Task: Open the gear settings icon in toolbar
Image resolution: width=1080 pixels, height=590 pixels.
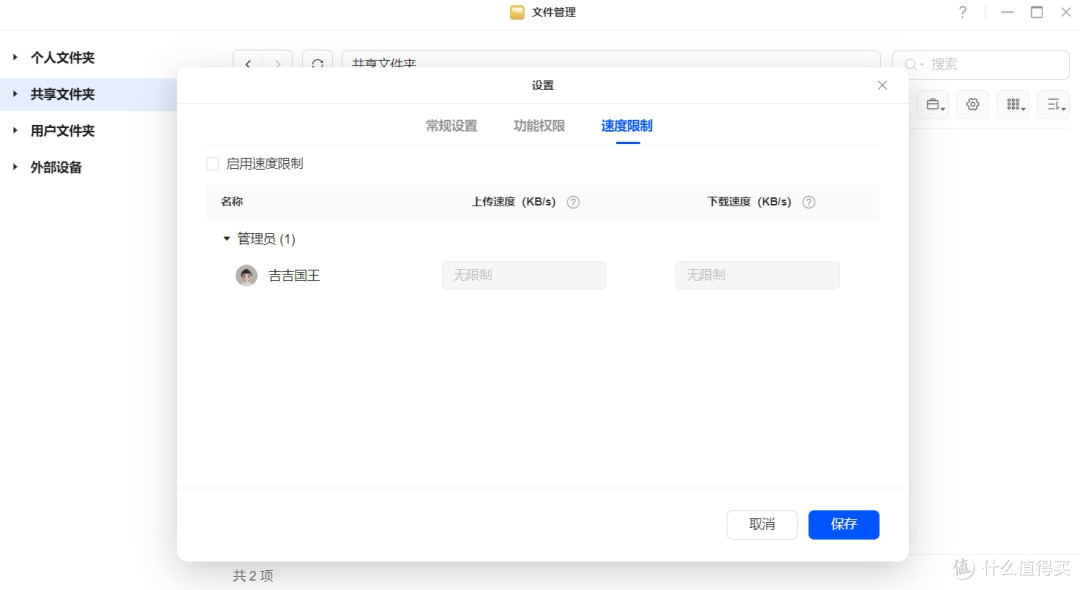Action: pos(973,105)
